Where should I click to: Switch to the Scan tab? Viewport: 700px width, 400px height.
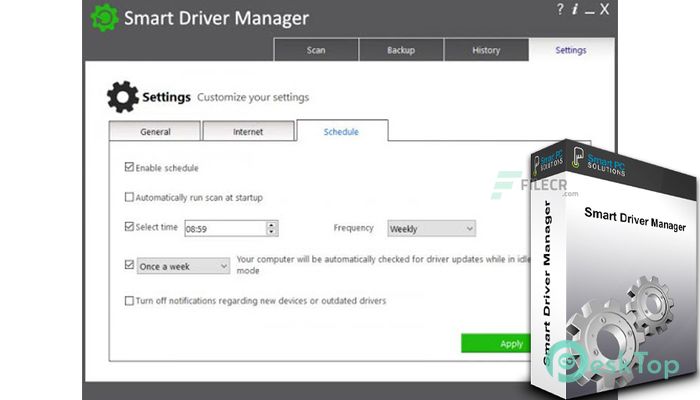pos(316,50)
